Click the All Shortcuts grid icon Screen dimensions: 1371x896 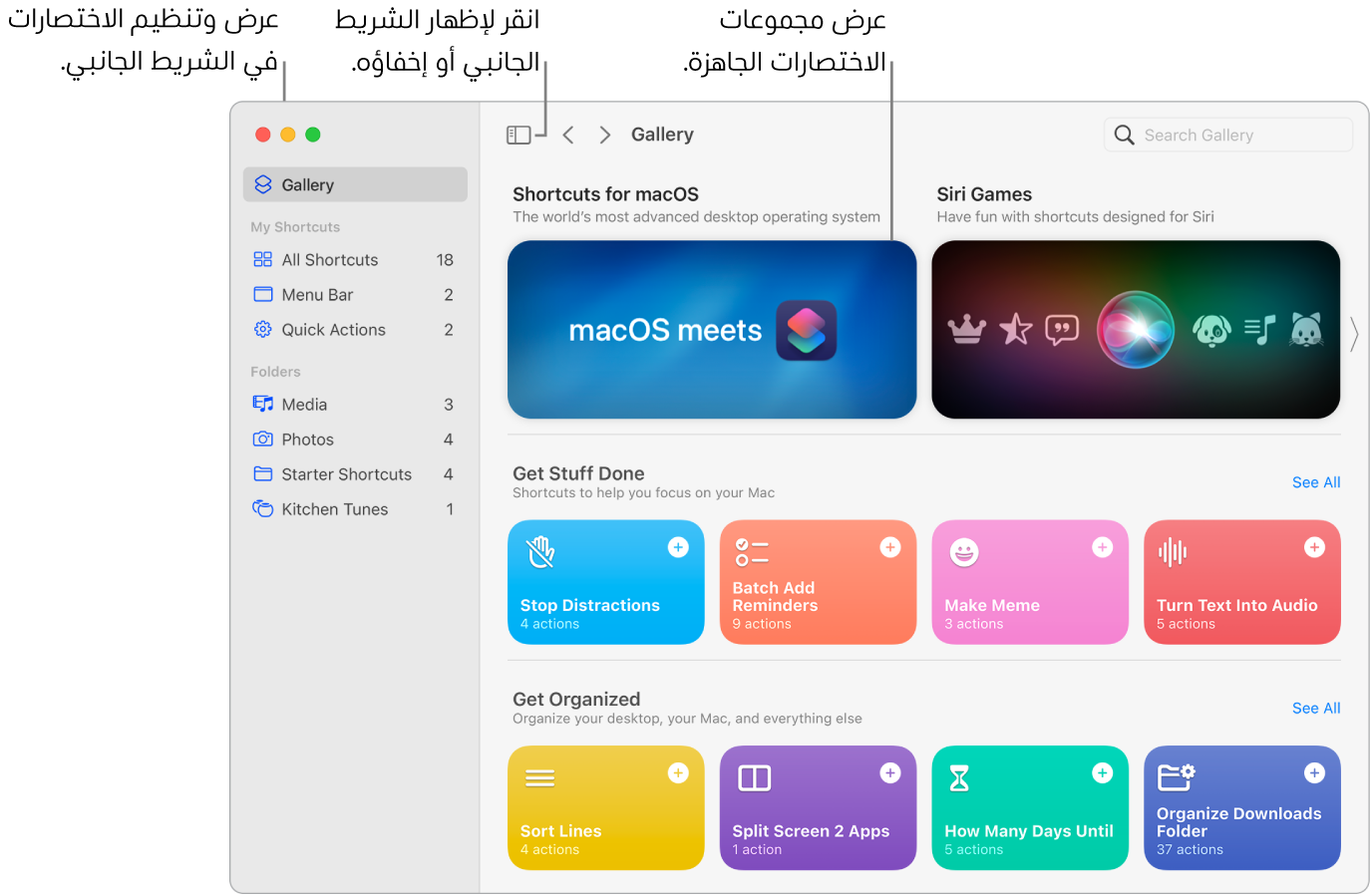point(263,259)
